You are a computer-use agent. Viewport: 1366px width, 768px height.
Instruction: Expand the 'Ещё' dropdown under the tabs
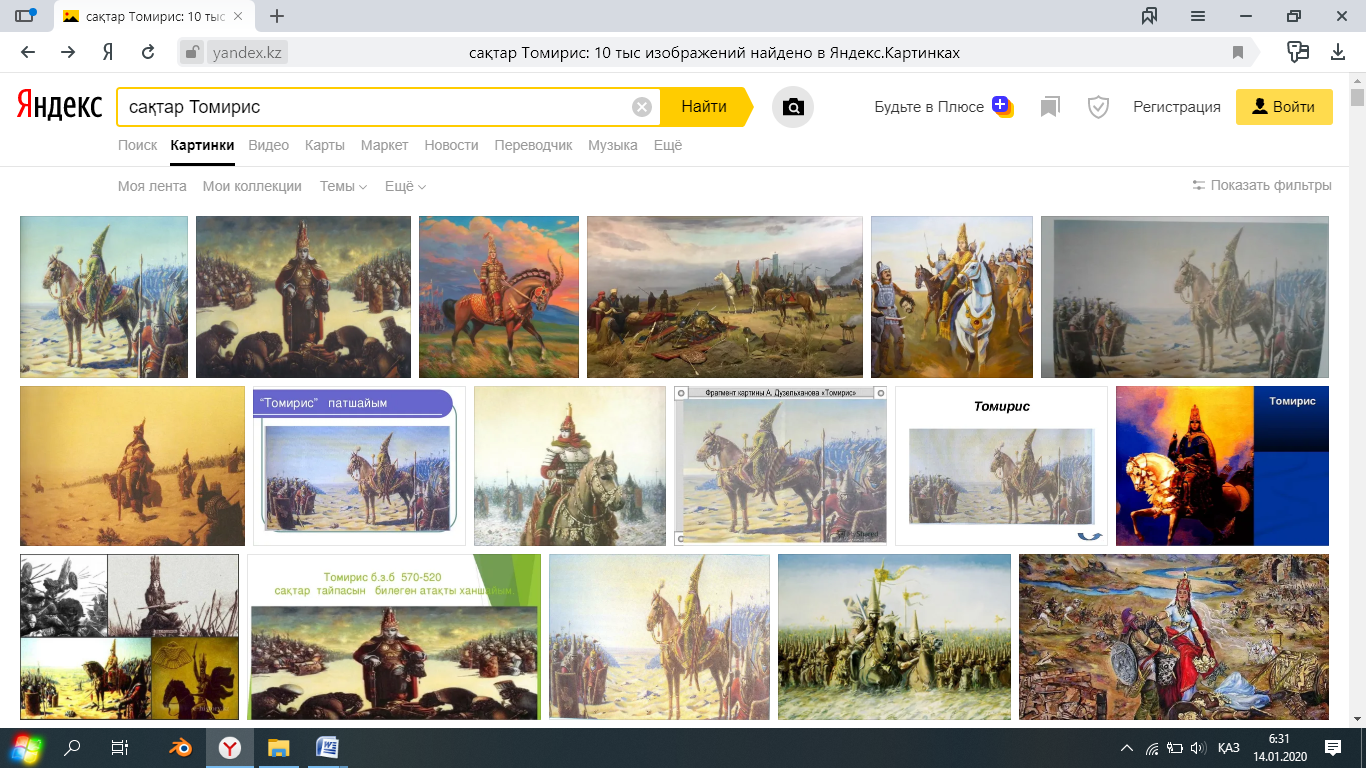tap(405, 186)
